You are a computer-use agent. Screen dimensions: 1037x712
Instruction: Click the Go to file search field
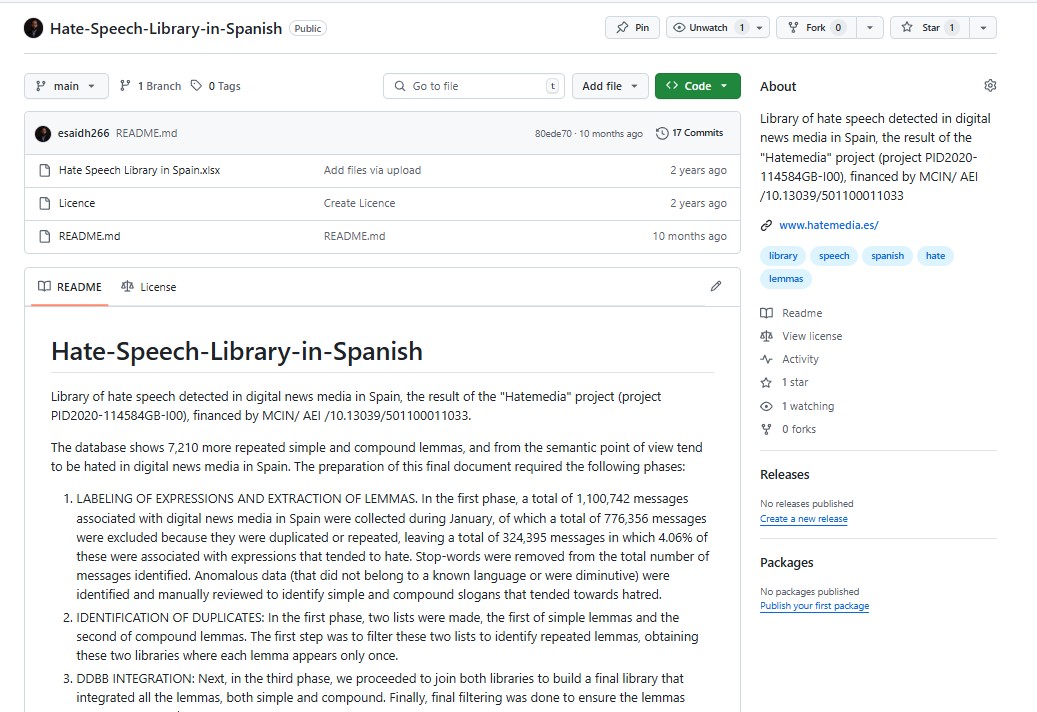coord(474,86)
